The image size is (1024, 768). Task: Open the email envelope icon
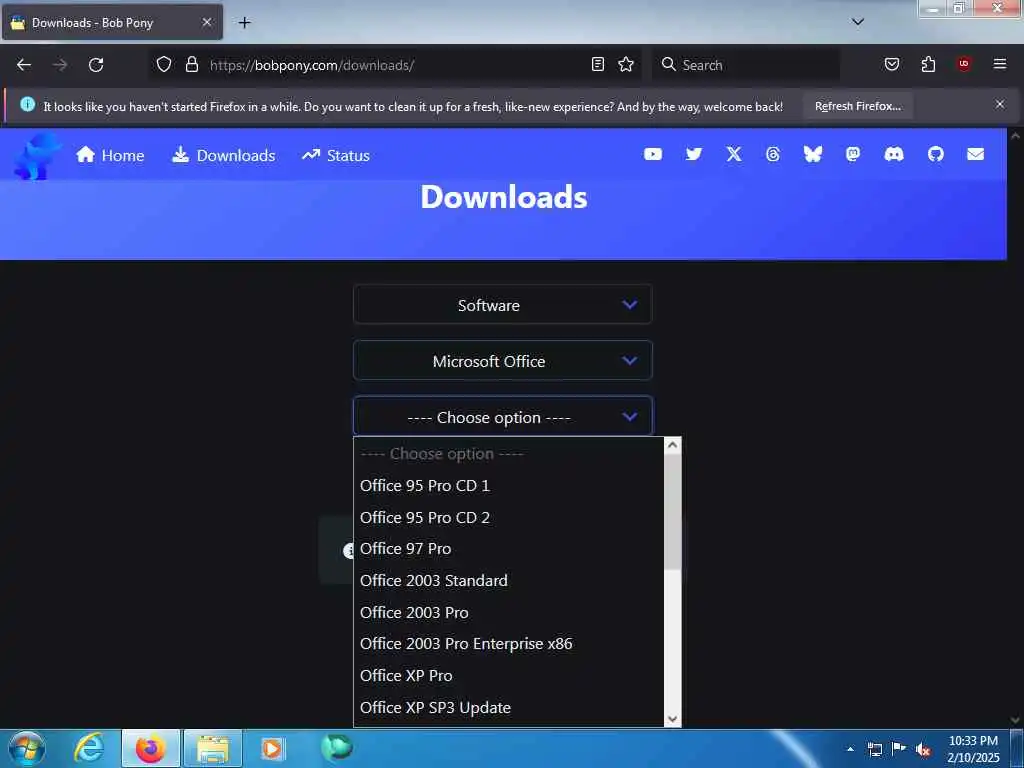[976, 154]
